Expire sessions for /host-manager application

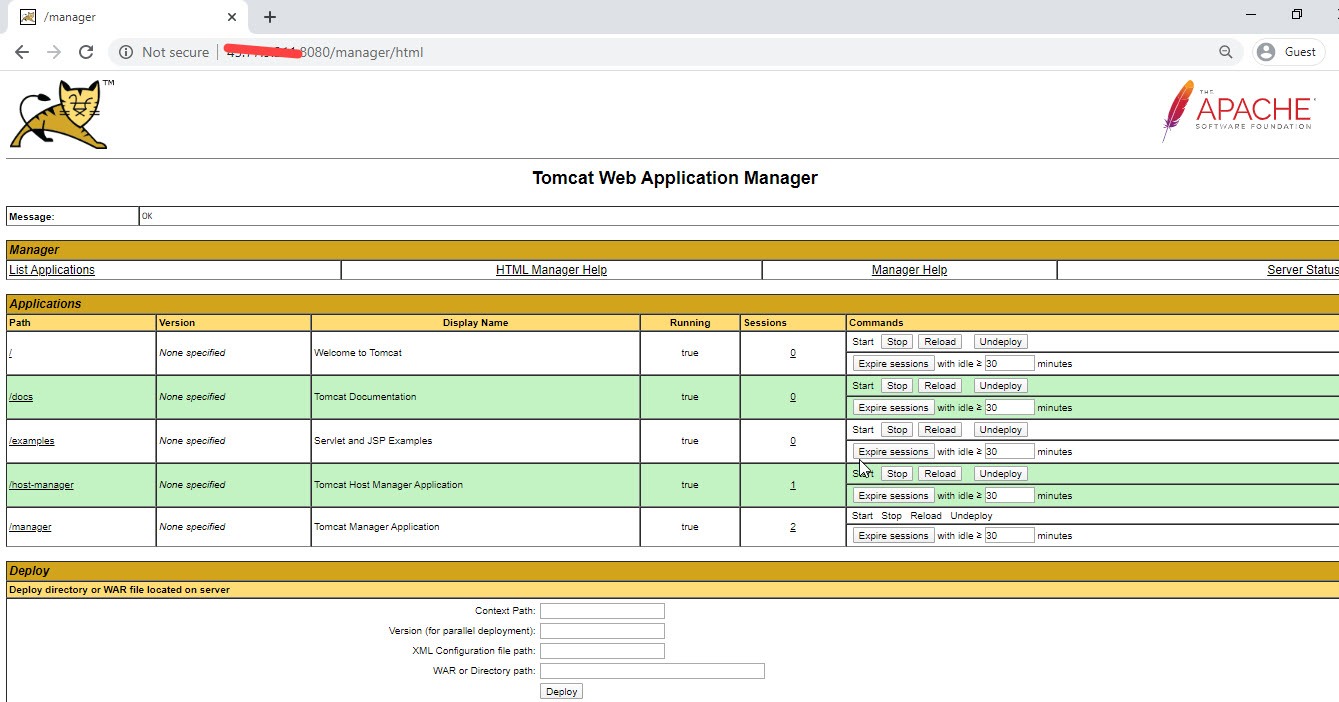point(894,496)
